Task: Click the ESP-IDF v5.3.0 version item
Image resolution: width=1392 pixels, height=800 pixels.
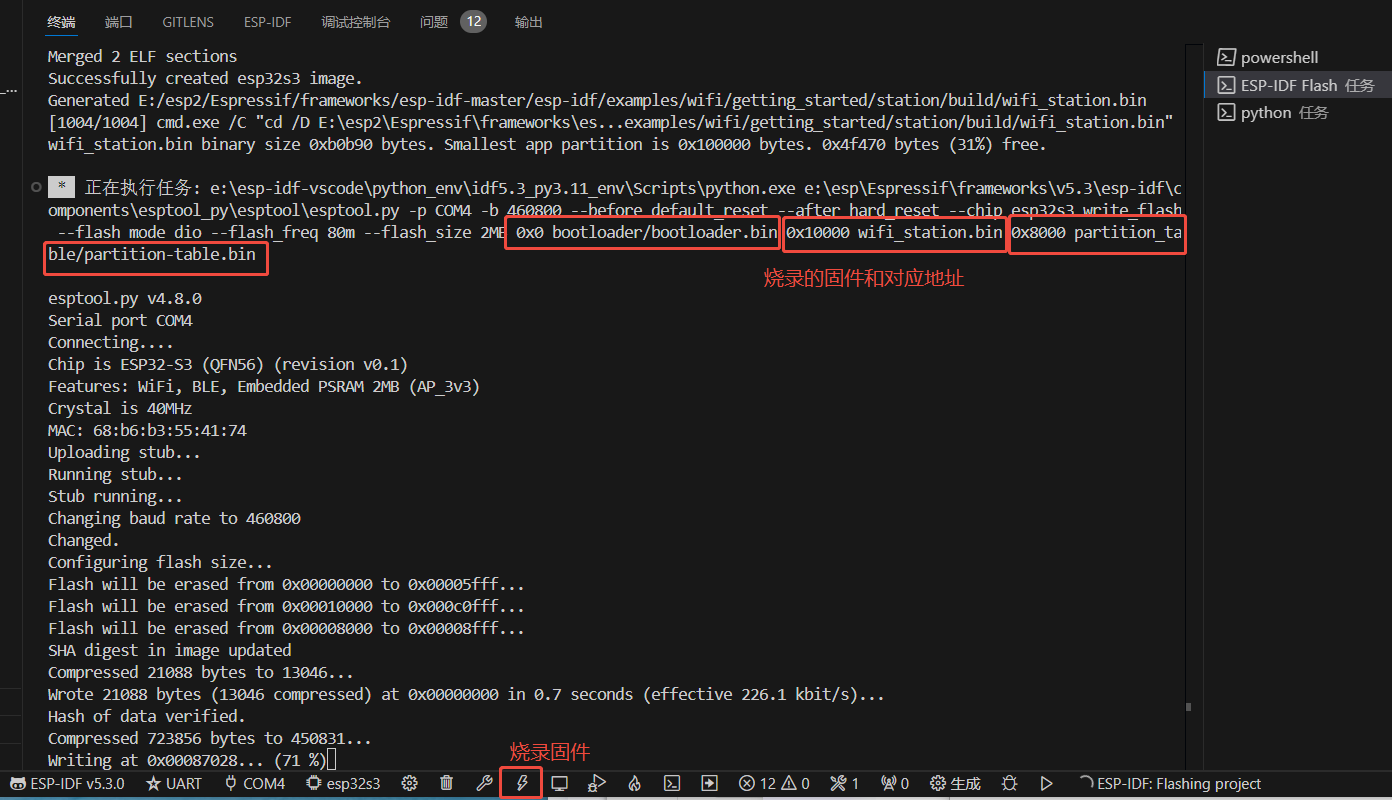Action: (67, 783)
